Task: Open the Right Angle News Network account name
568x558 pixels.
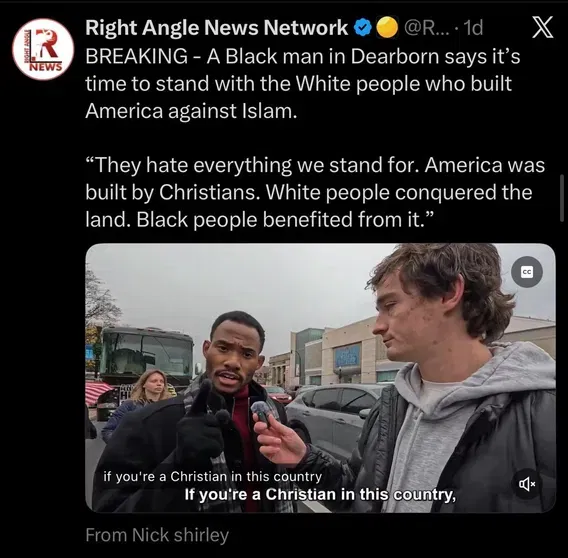Action: [x=216, y=28]
